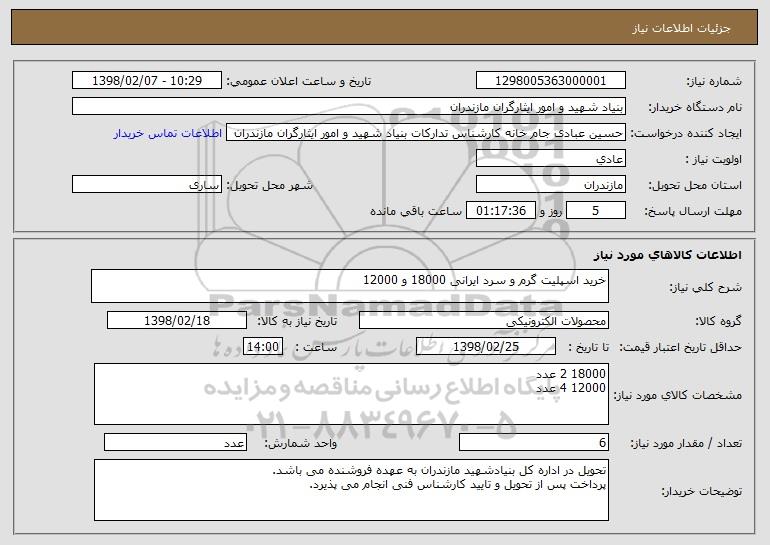Select the need number field 1298005363000001
This screenshot has width=770, height=545.
tap(550, 81)
